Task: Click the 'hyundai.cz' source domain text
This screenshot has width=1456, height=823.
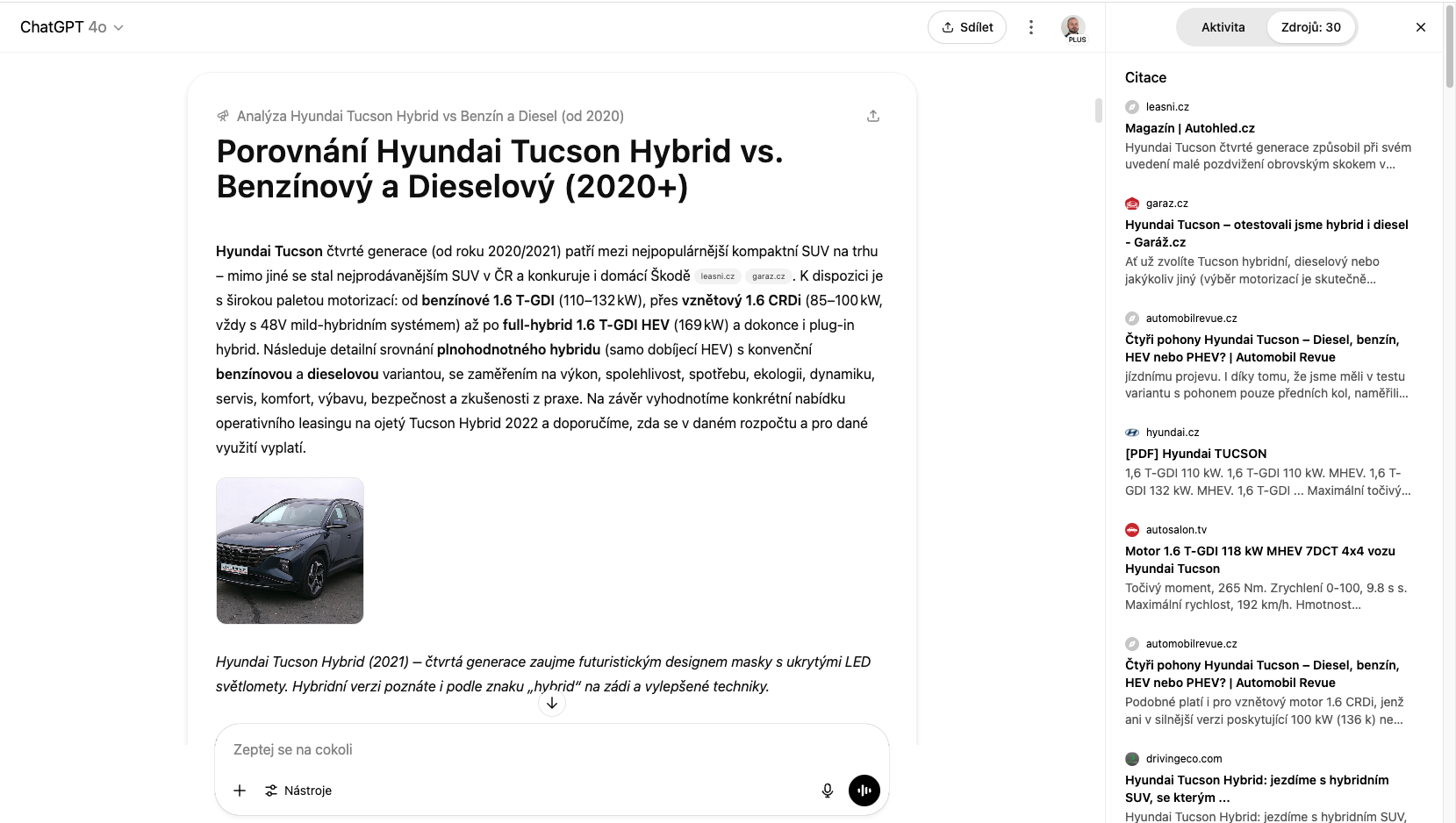Action: (x=1173, y=433)
